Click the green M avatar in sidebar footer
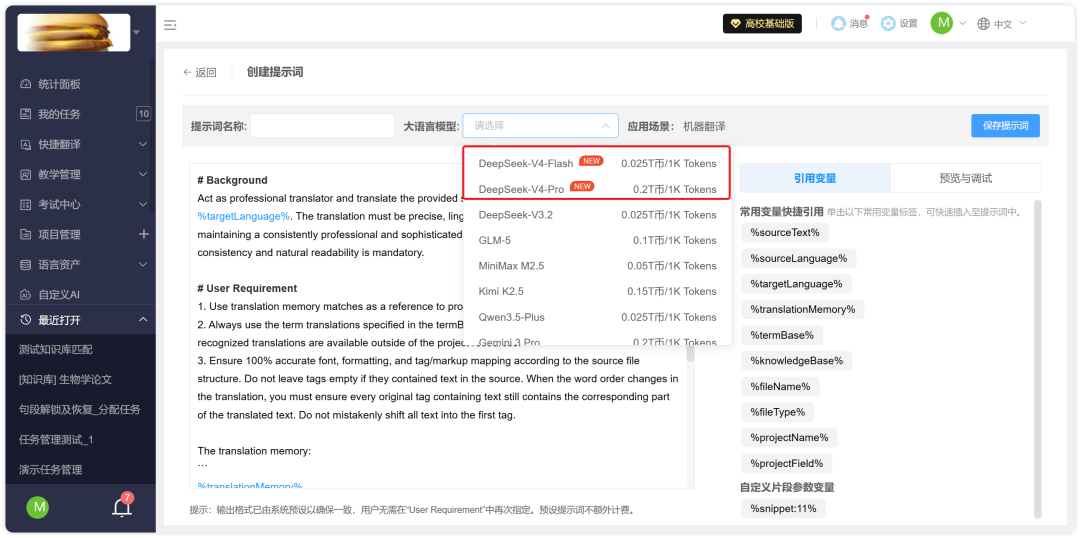1080x538 pixels. (38, 508)
